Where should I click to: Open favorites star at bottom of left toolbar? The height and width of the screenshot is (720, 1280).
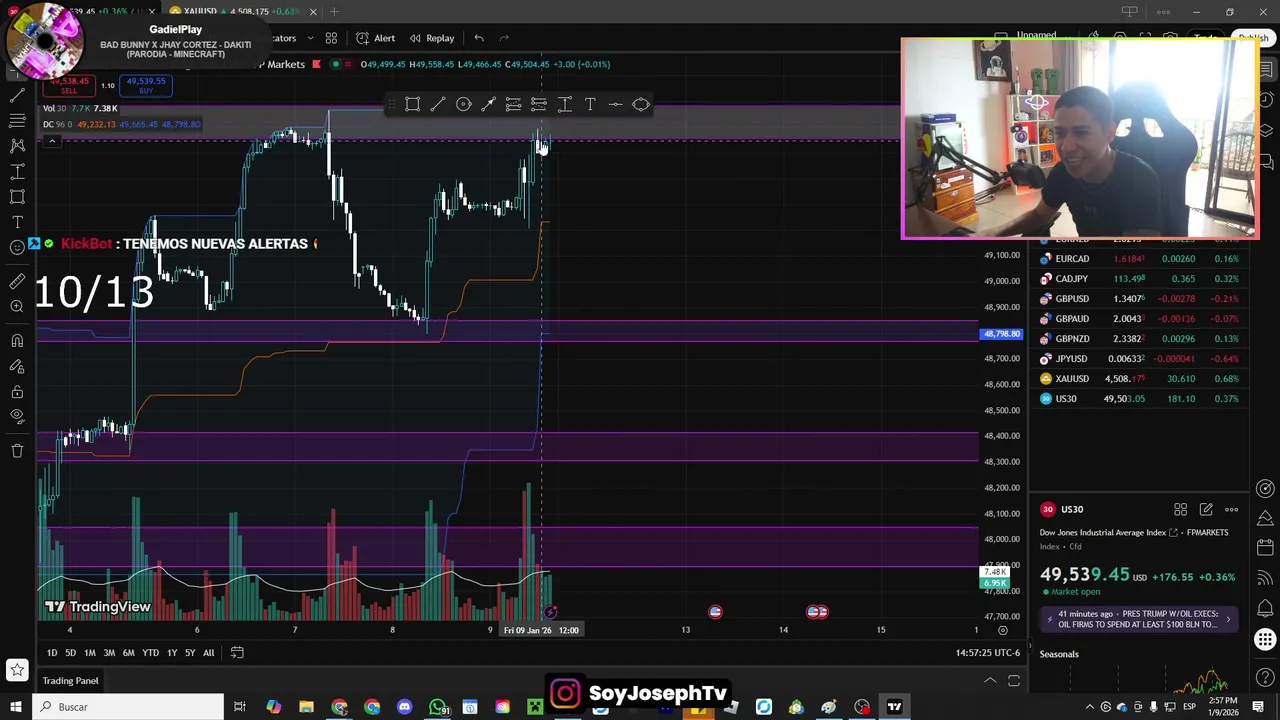click(17, 670)
